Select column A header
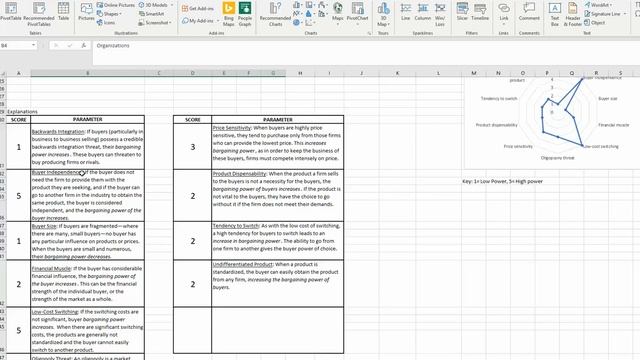The height and width of the screenshot is (360, 640). coord(18,73)
